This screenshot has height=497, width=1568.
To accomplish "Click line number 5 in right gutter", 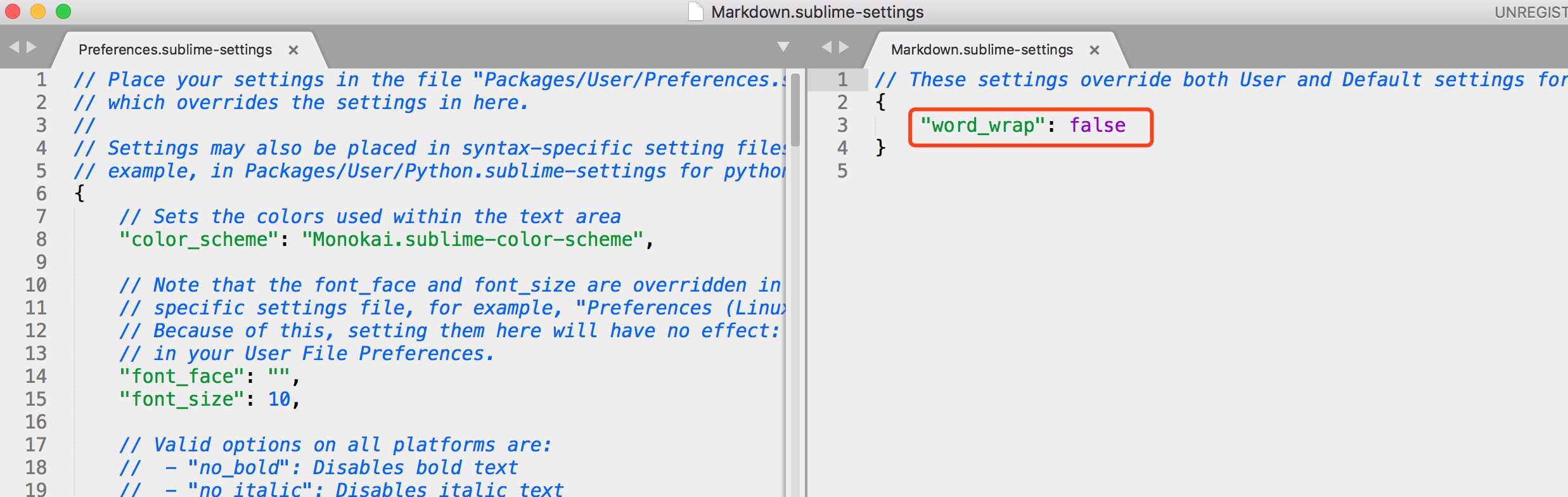I will 842,171.
